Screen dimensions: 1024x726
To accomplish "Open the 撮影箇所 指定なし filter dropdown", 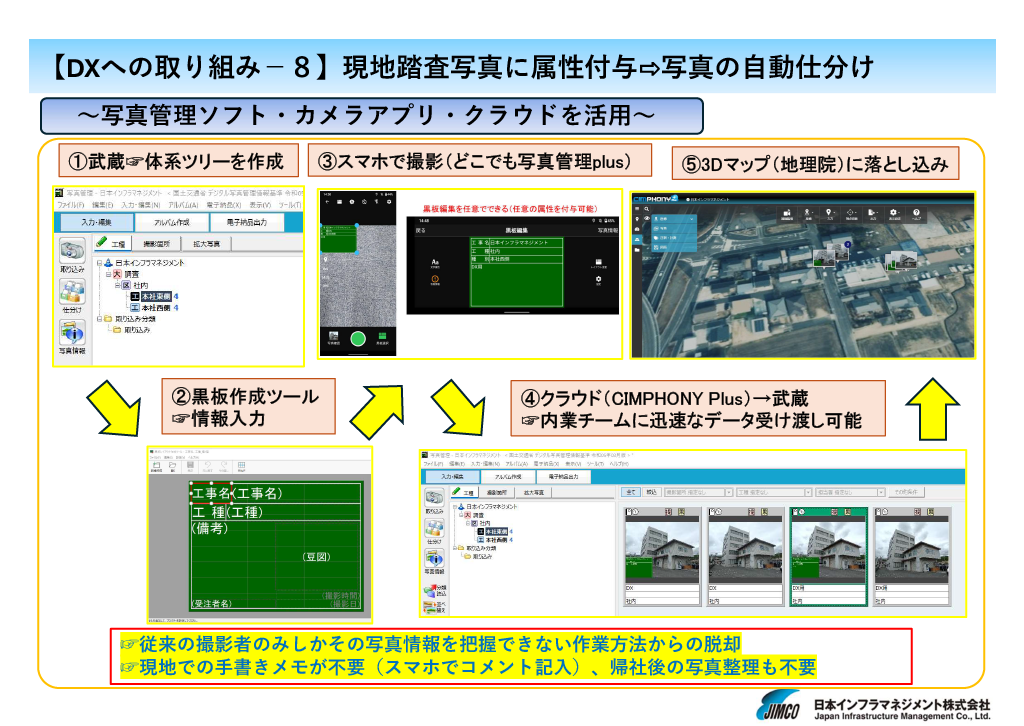I will pyautogui.click(x=696, y=492).
